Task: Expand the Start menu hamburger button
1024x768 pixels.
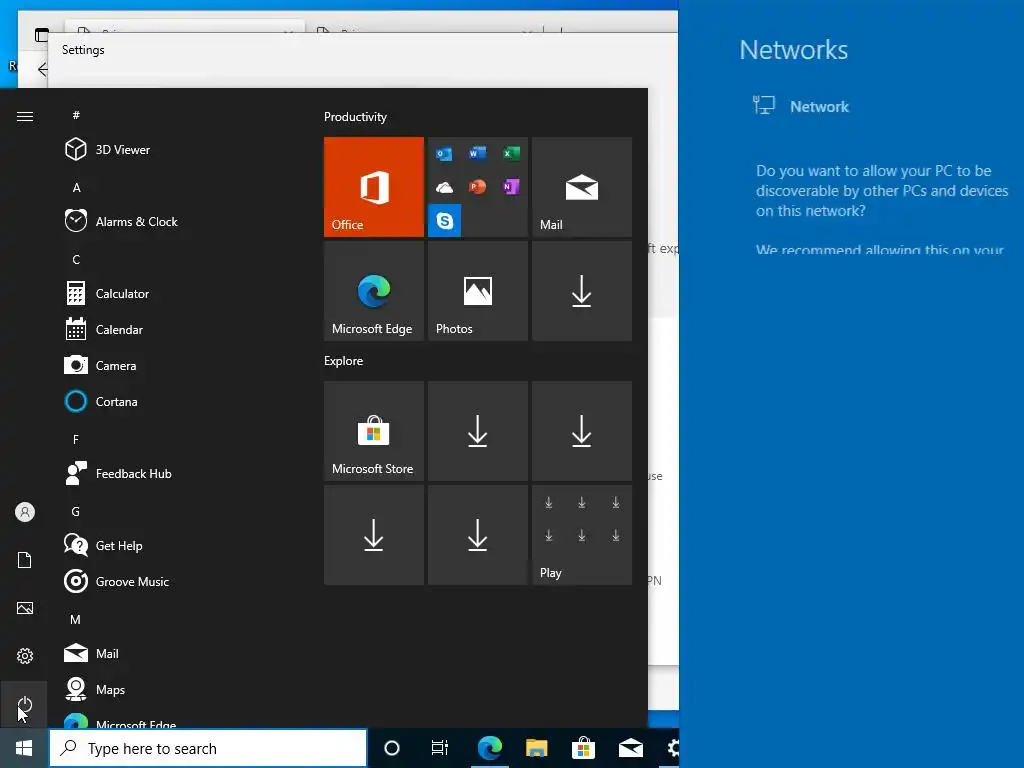Action: [x=25, y=116]
